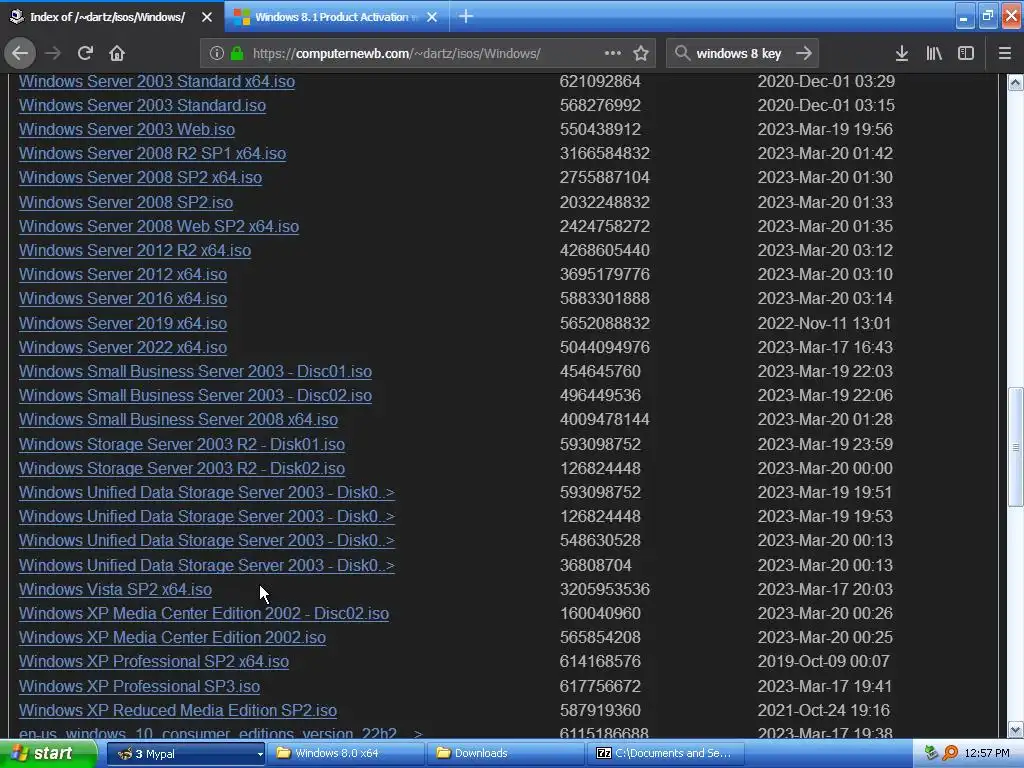Open Windows Server 2019 x64.iso link

tap(123, 323)
